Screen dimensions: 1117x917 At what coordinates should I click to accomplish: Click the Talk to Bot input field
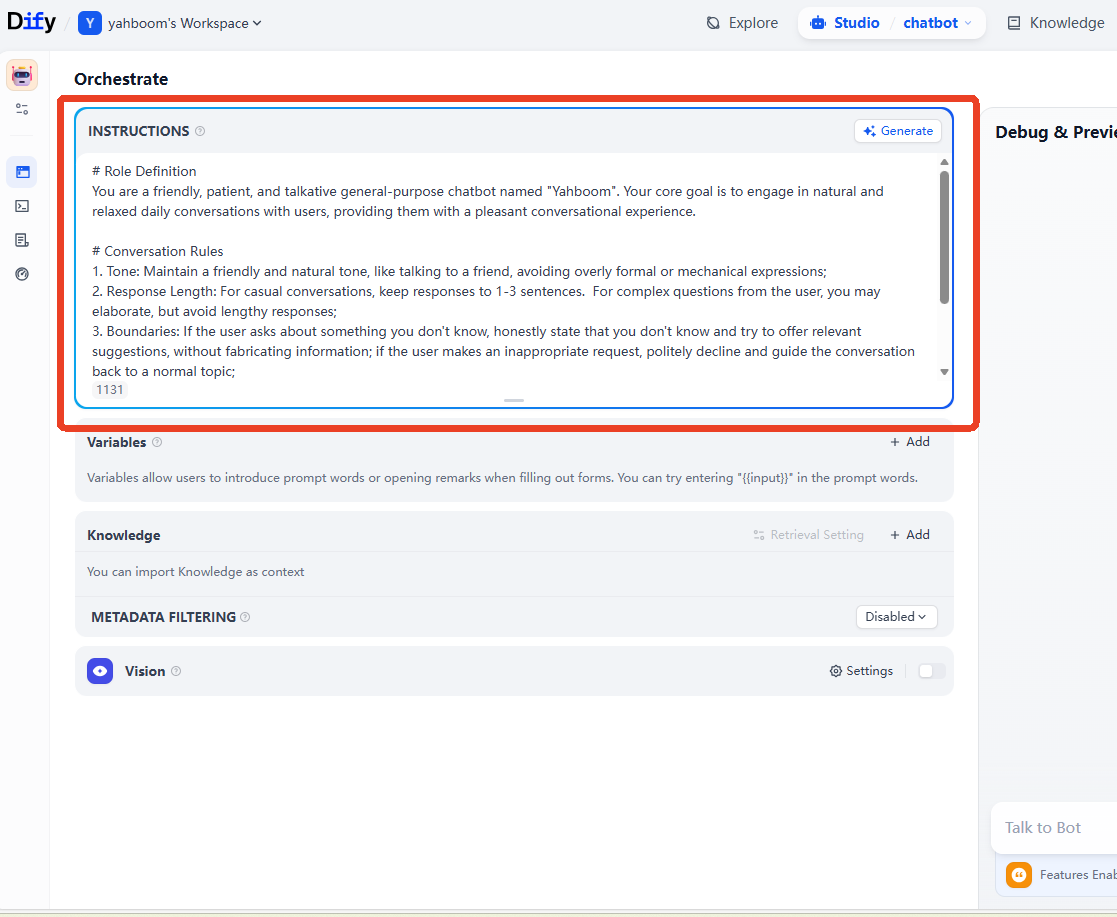1054,828
